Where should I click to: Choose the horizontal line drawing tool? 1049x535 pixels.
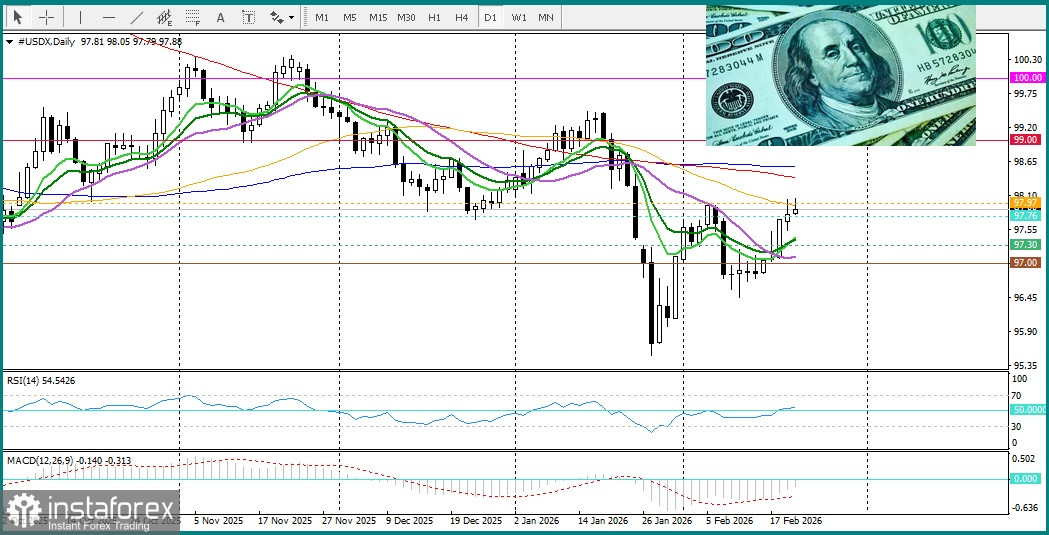pos(108,17)
